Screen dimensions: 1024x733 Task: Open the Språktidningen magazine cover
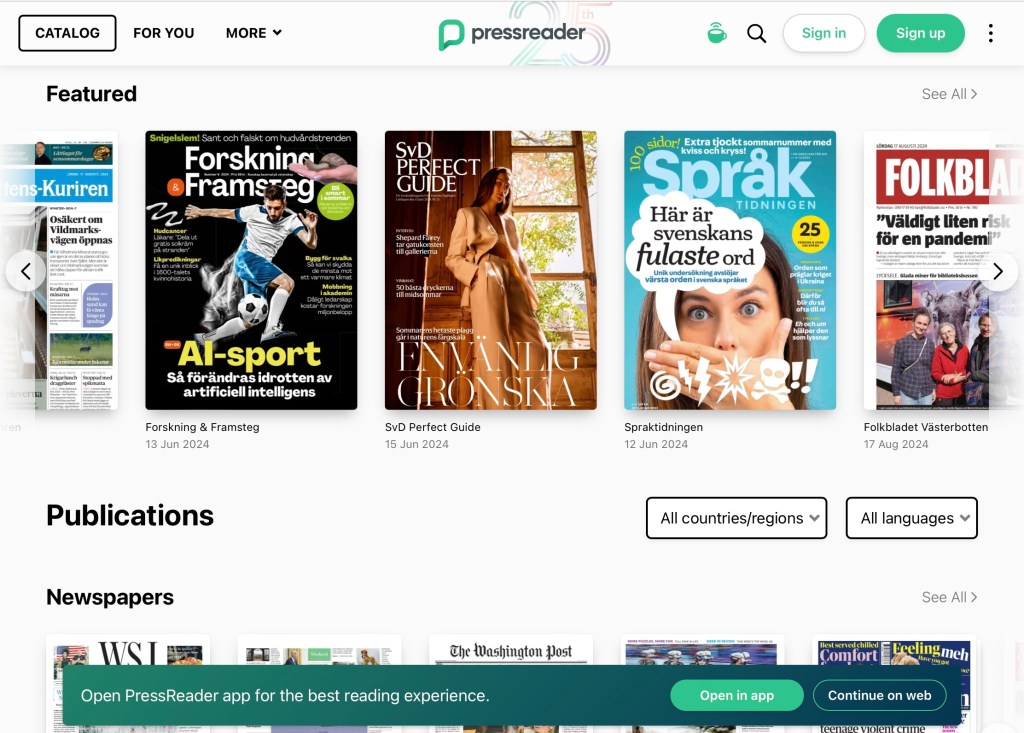tap(729, 270)
